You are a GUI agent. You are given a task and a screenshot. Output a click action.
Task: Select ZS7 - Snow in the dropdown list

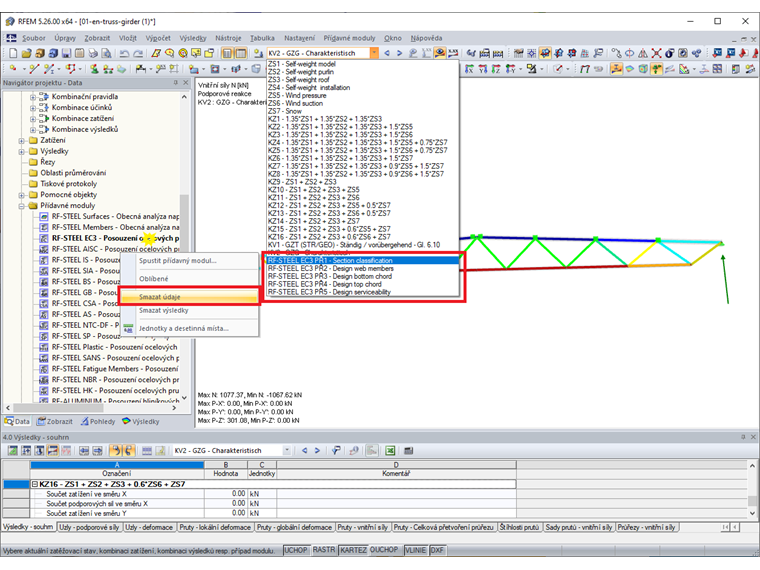363,111
